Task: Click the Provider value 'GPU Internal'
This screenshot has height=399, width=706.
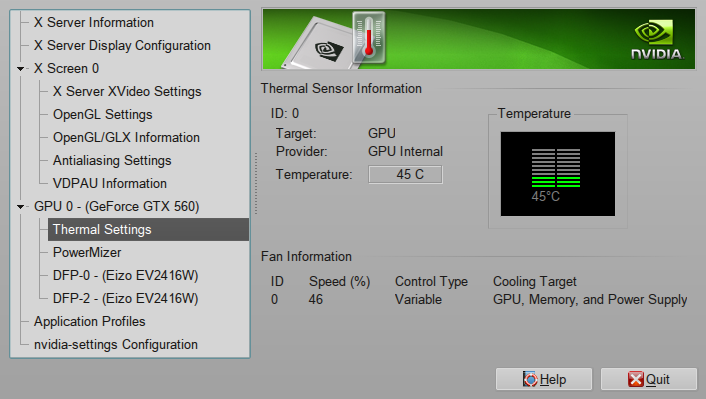Action: (x=405, y=151)
